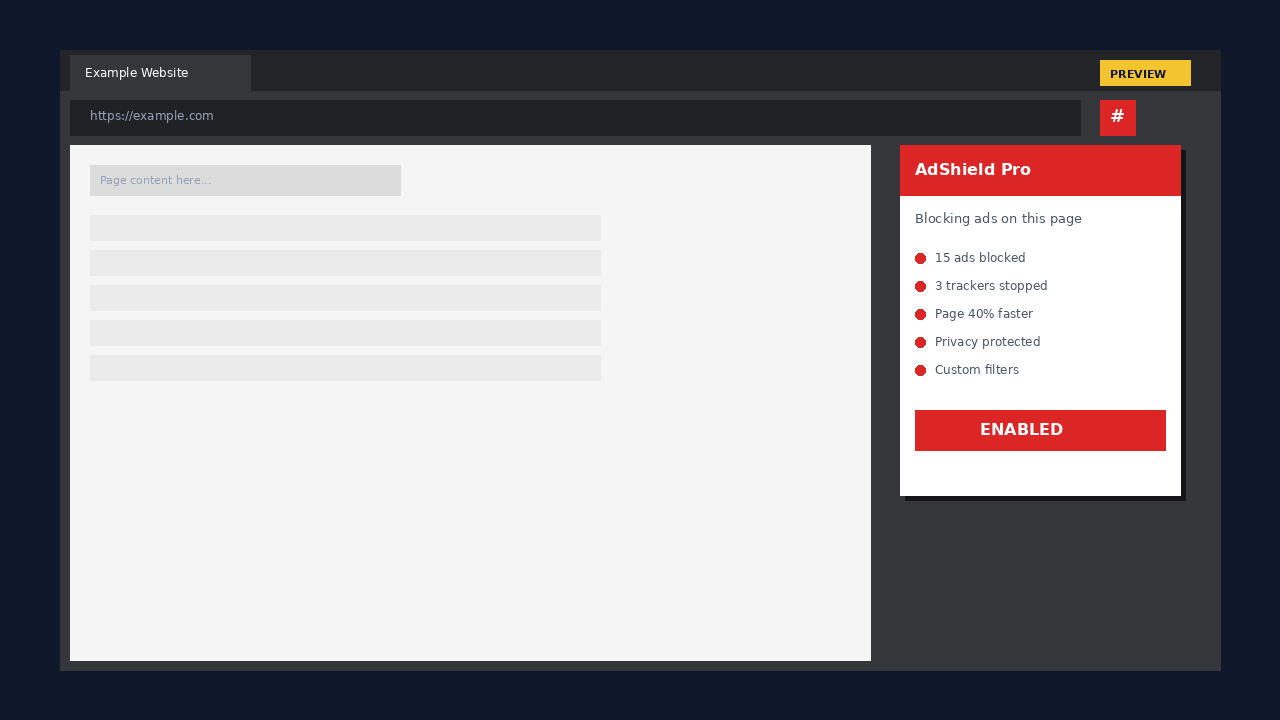The height and width of the screenshot is (720, 1280).
Task: Expand the 3 trackers stopped entry
Action: [x=991, y=285]
